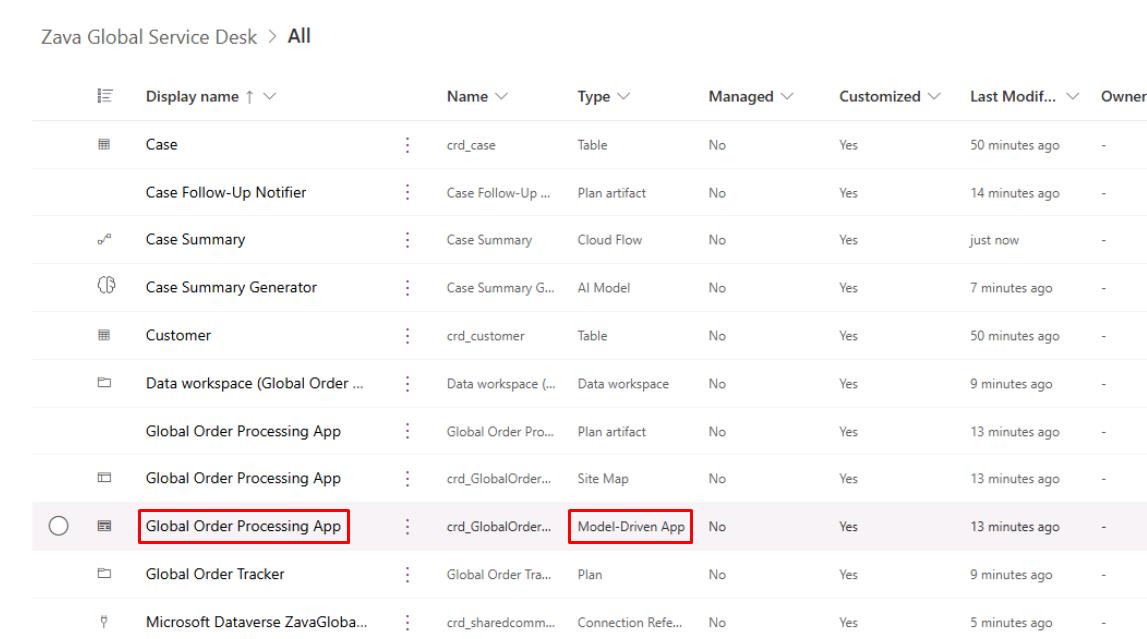Click the list view icon in header
This screenshot has width=1147, height=639.
point(105,96)
